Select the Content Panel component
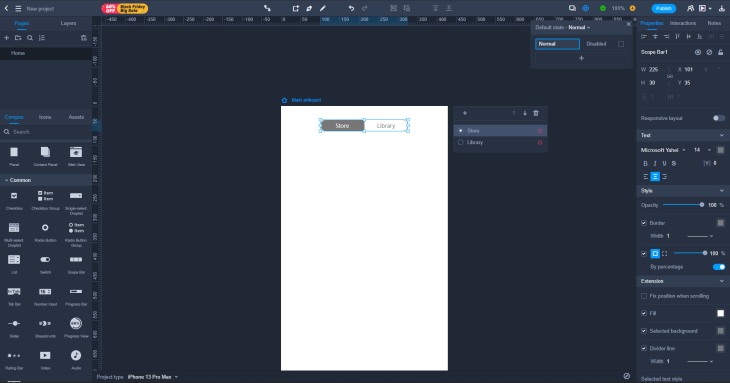Screen dimensions: 730x383 (x=45, y=156)
